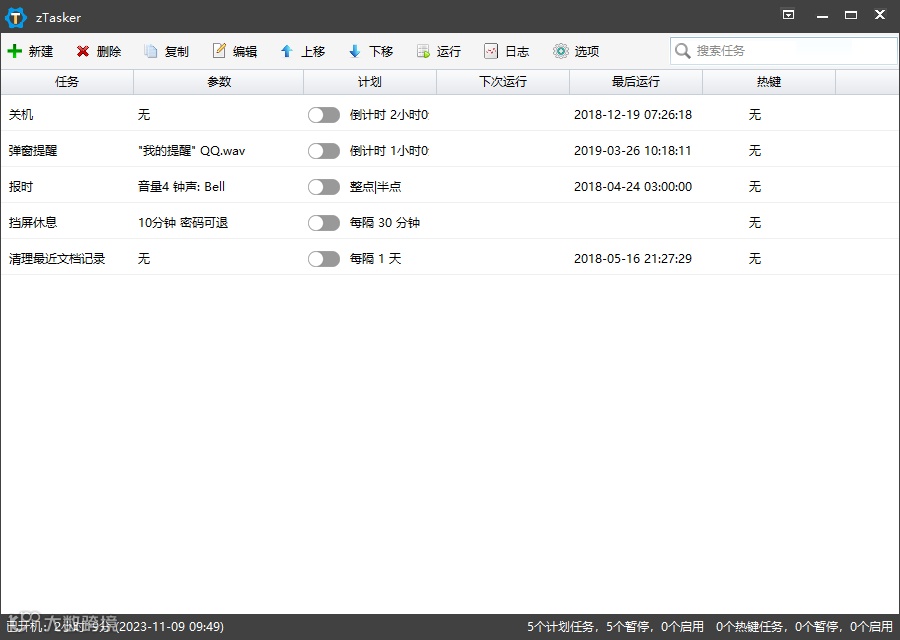The height and width of the screenshot is (640, 900).
Task: Select the 关机 task name
Action: [x=21, y=115]
